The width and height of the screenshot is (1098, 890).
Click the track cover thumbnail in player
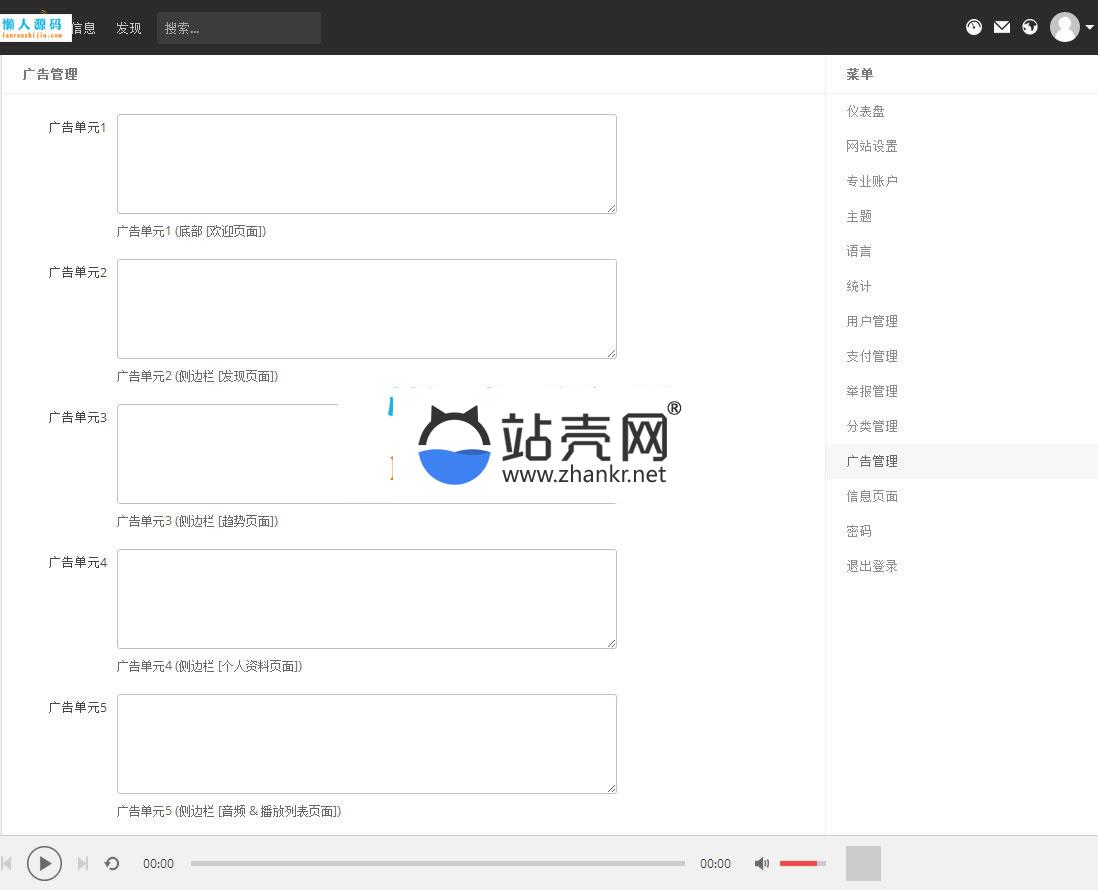pos(863,863)
